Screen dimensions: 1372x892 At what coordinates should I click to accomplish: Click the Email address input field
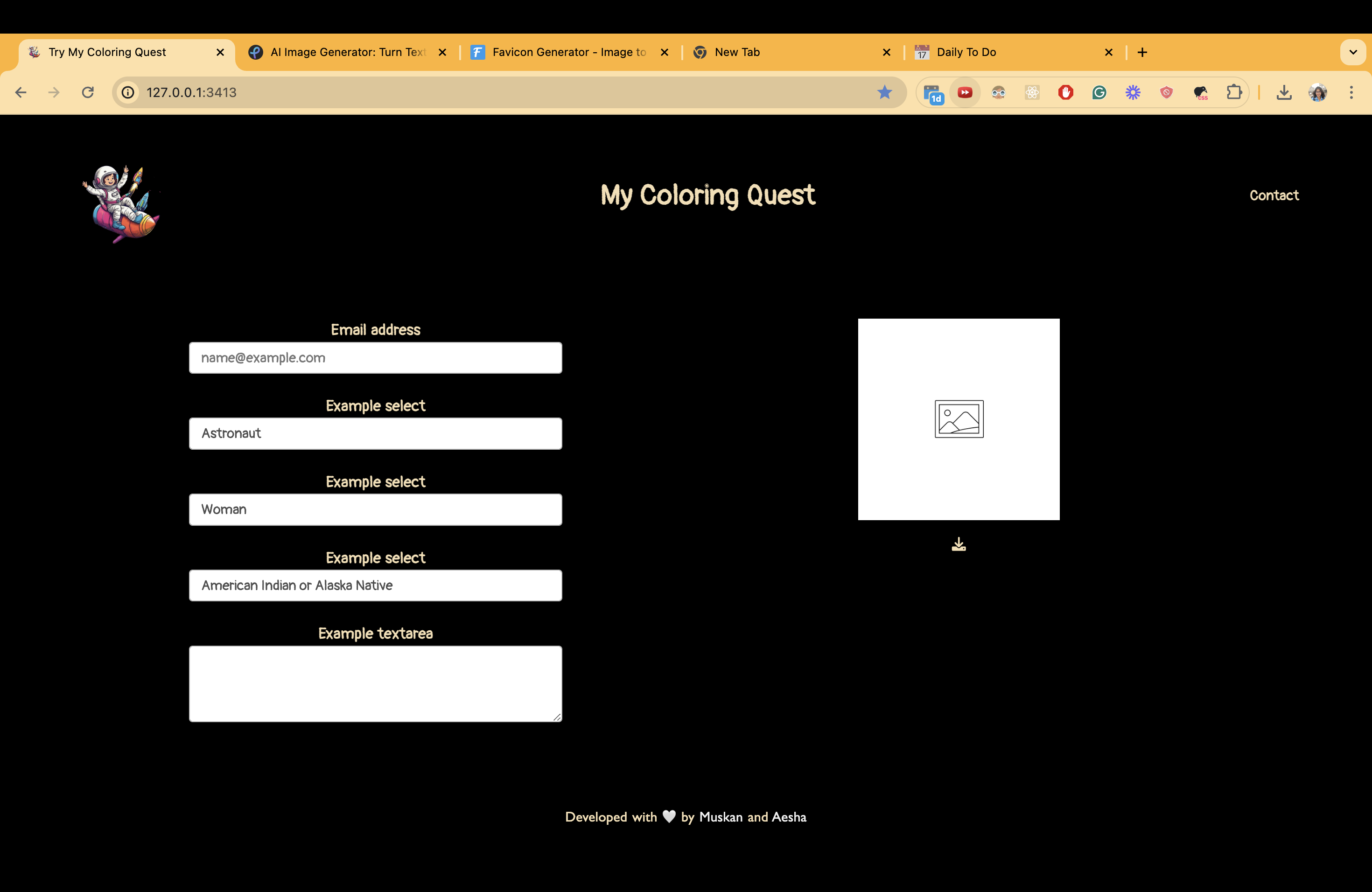pyautogui.click(x=375, y=358)
